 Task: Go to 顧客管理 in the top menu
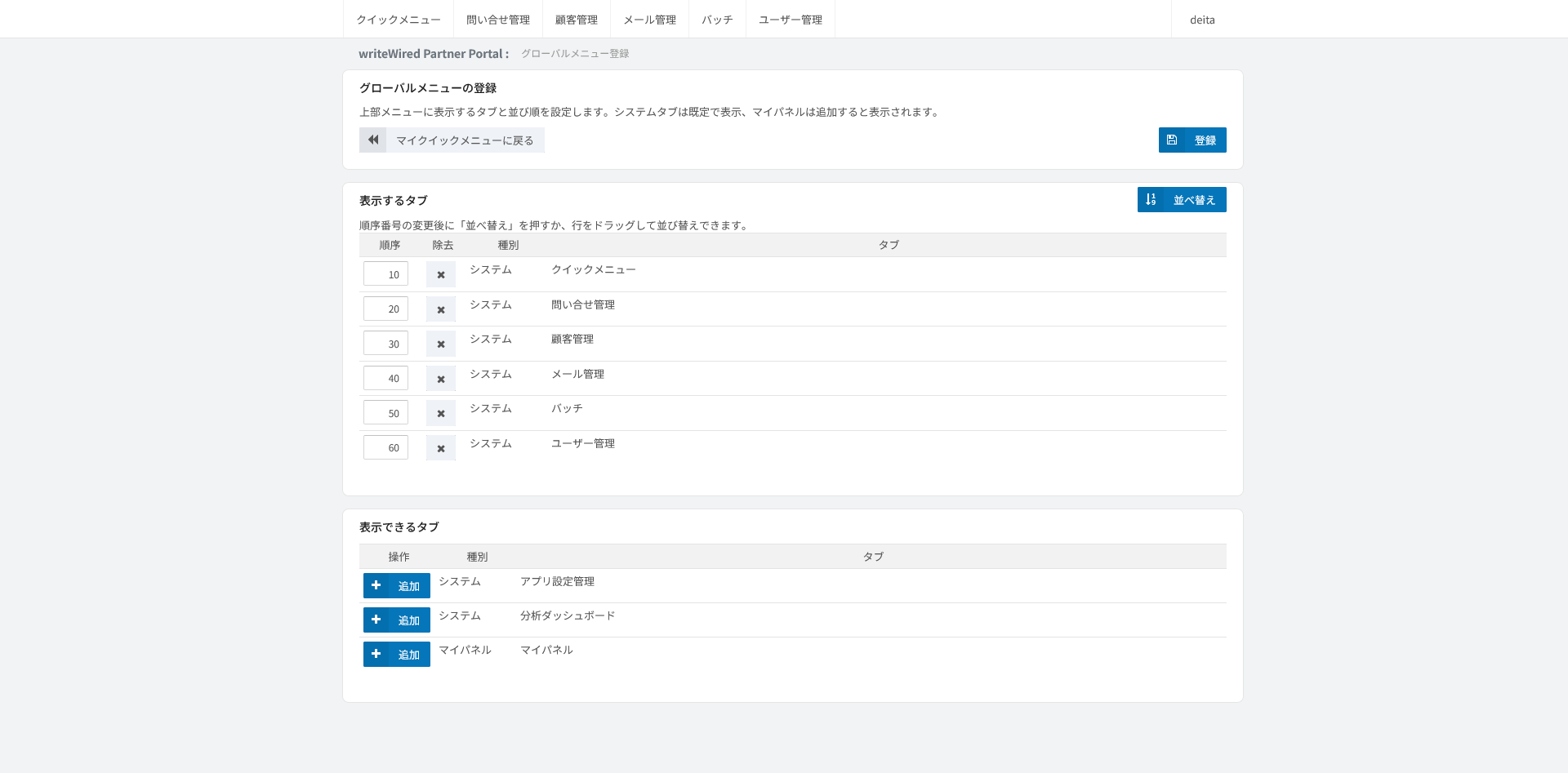coord(577,20)
